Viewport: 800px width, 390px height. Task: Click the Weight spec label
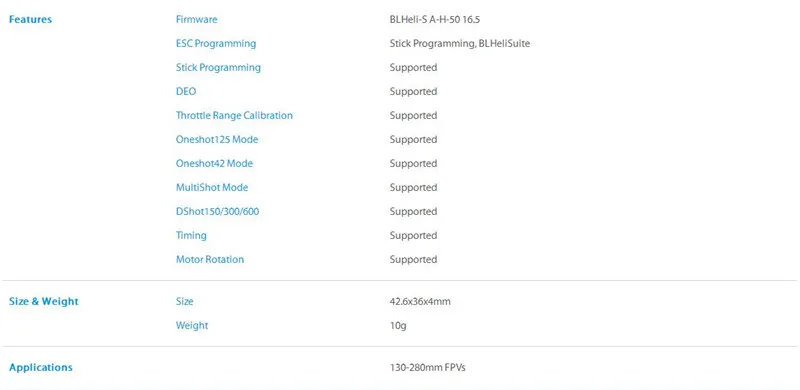192,326
